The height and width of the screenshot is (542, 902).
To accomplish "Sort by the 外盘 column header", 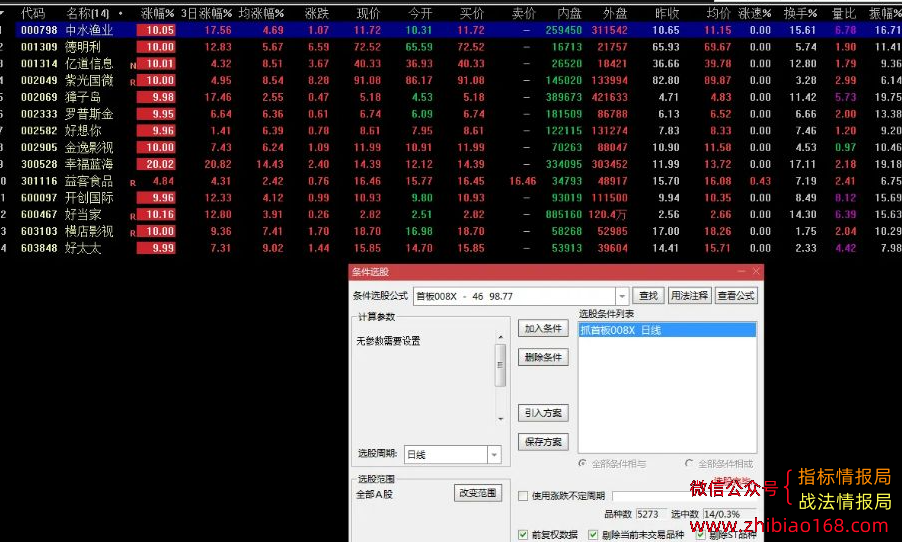I will pyautogui.click(x=615, y=13).
